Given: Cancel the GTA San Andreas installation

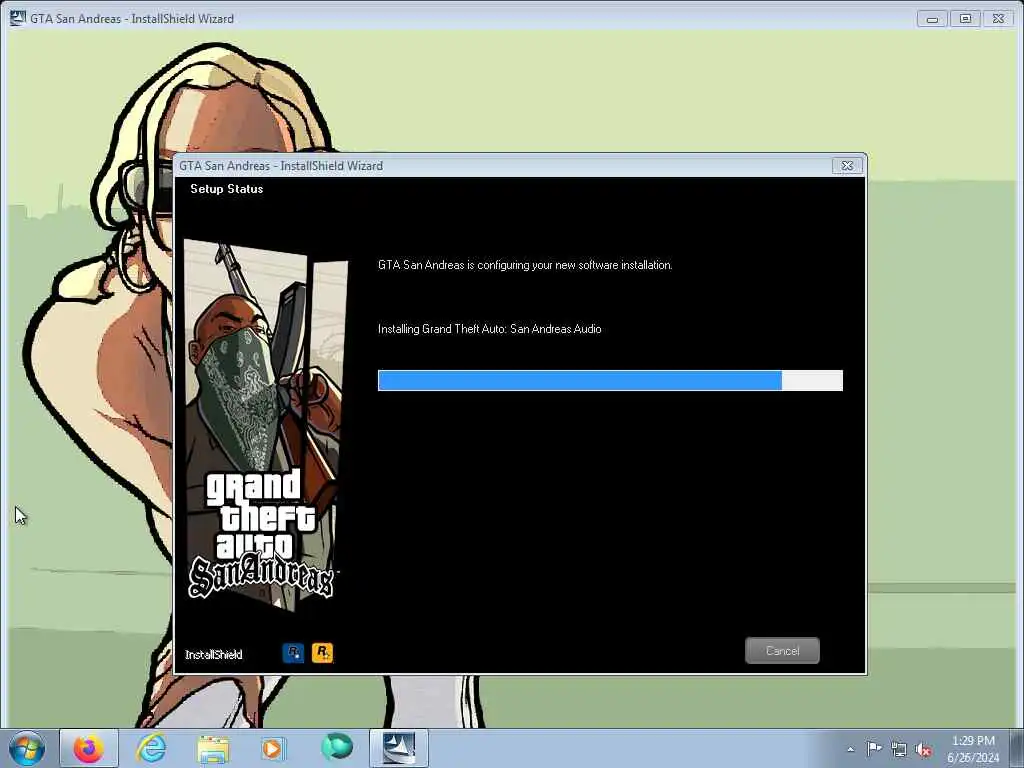Looking at the screenshot, I should click(782, 650).
